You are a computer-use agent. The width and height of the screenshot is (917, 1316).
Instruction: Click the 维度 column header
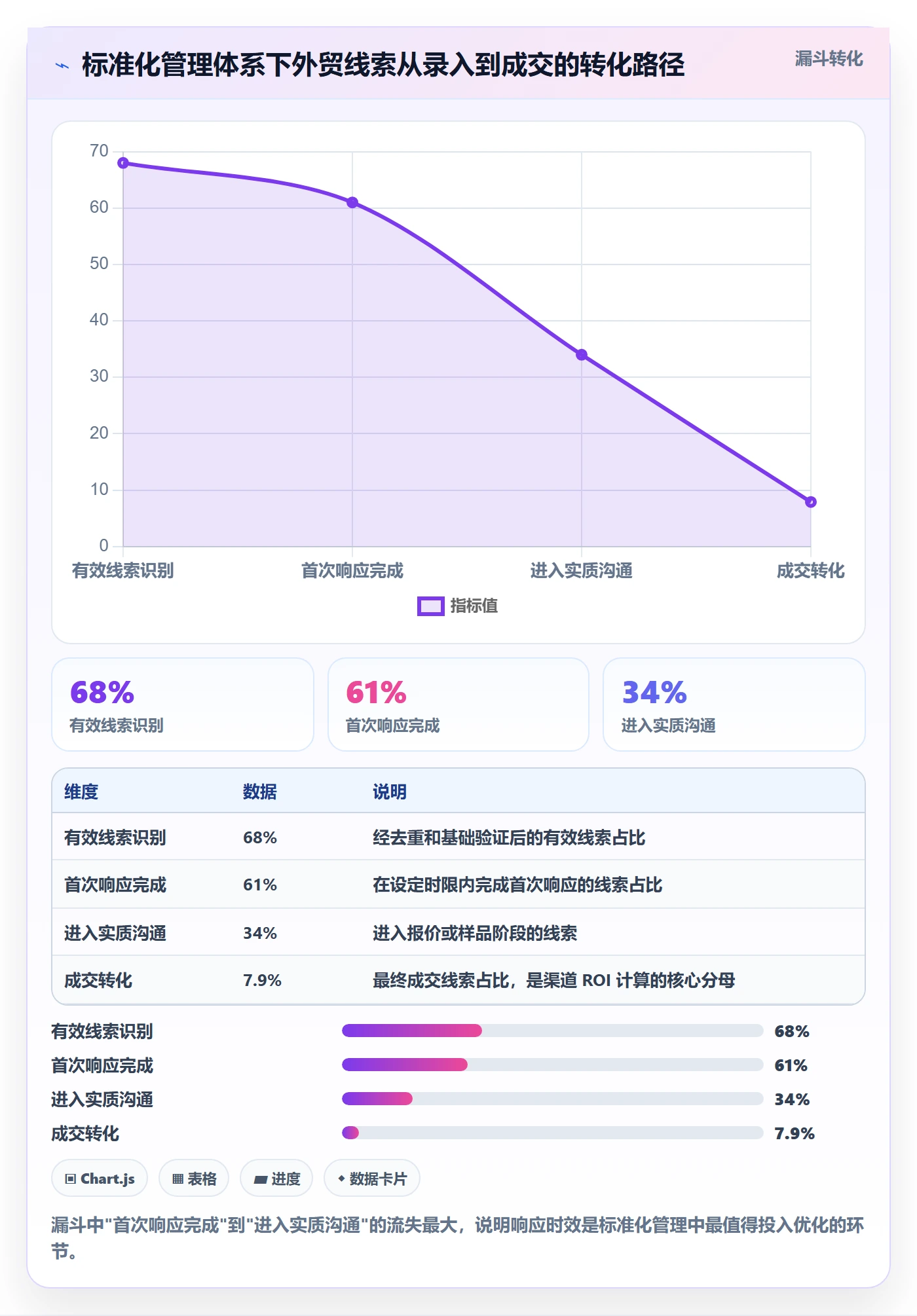(x=81, y=792)
